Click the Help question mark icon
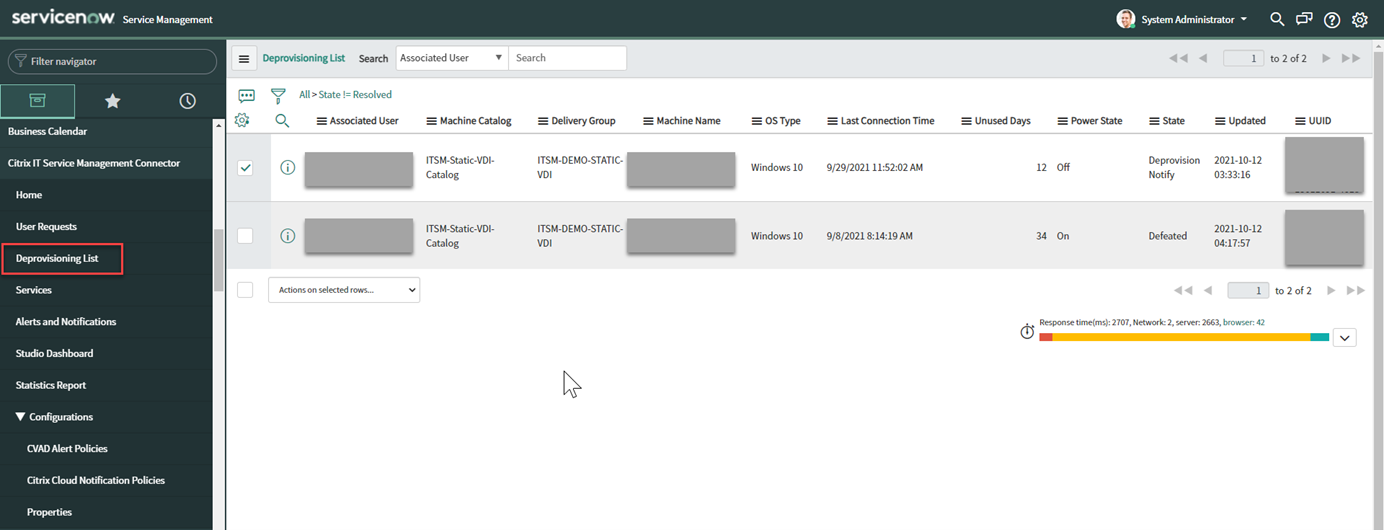 [1332, 20]
